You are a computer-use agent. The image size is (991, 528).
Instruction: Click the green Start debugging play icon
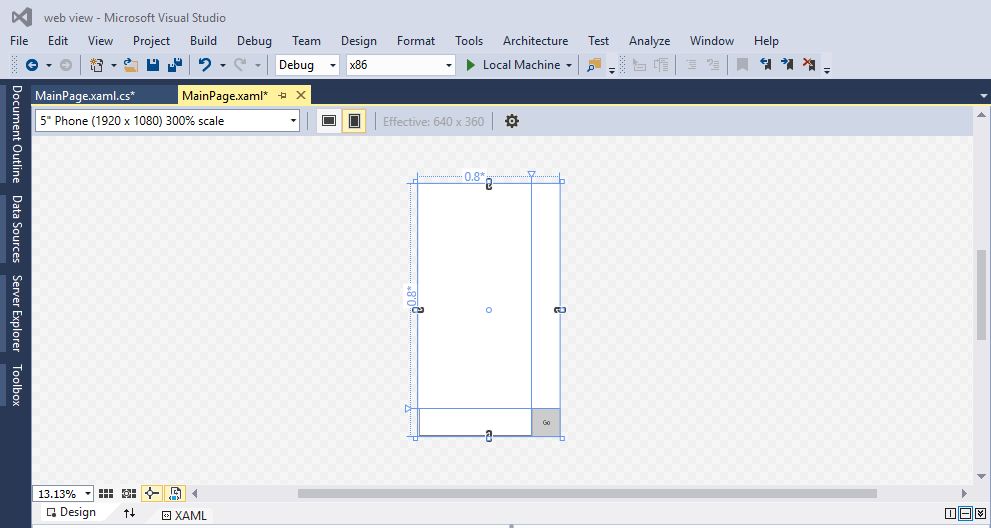click(470, 65)
